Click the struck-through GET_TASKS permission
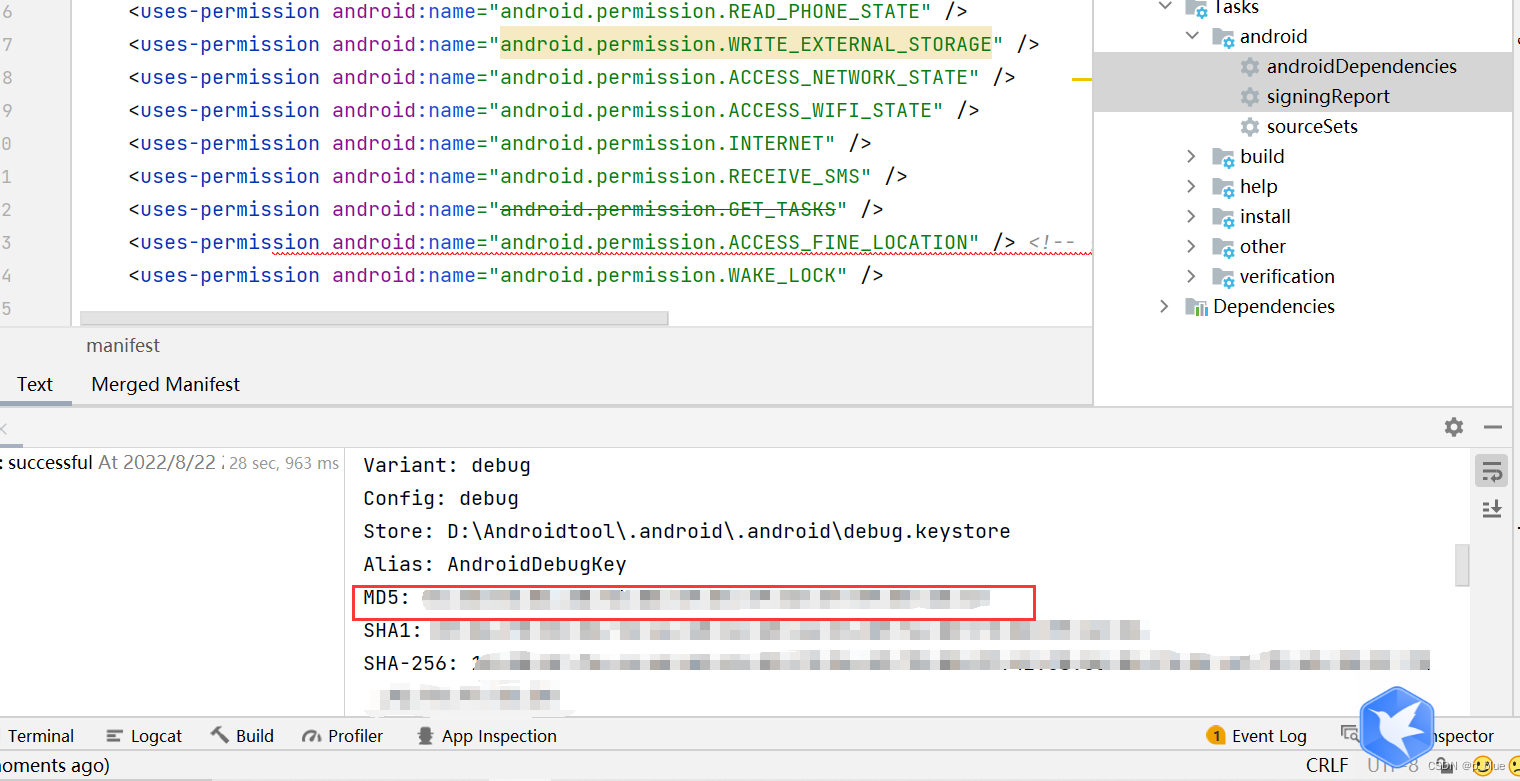Screen dimensions: 1520x781 [668, 209]
